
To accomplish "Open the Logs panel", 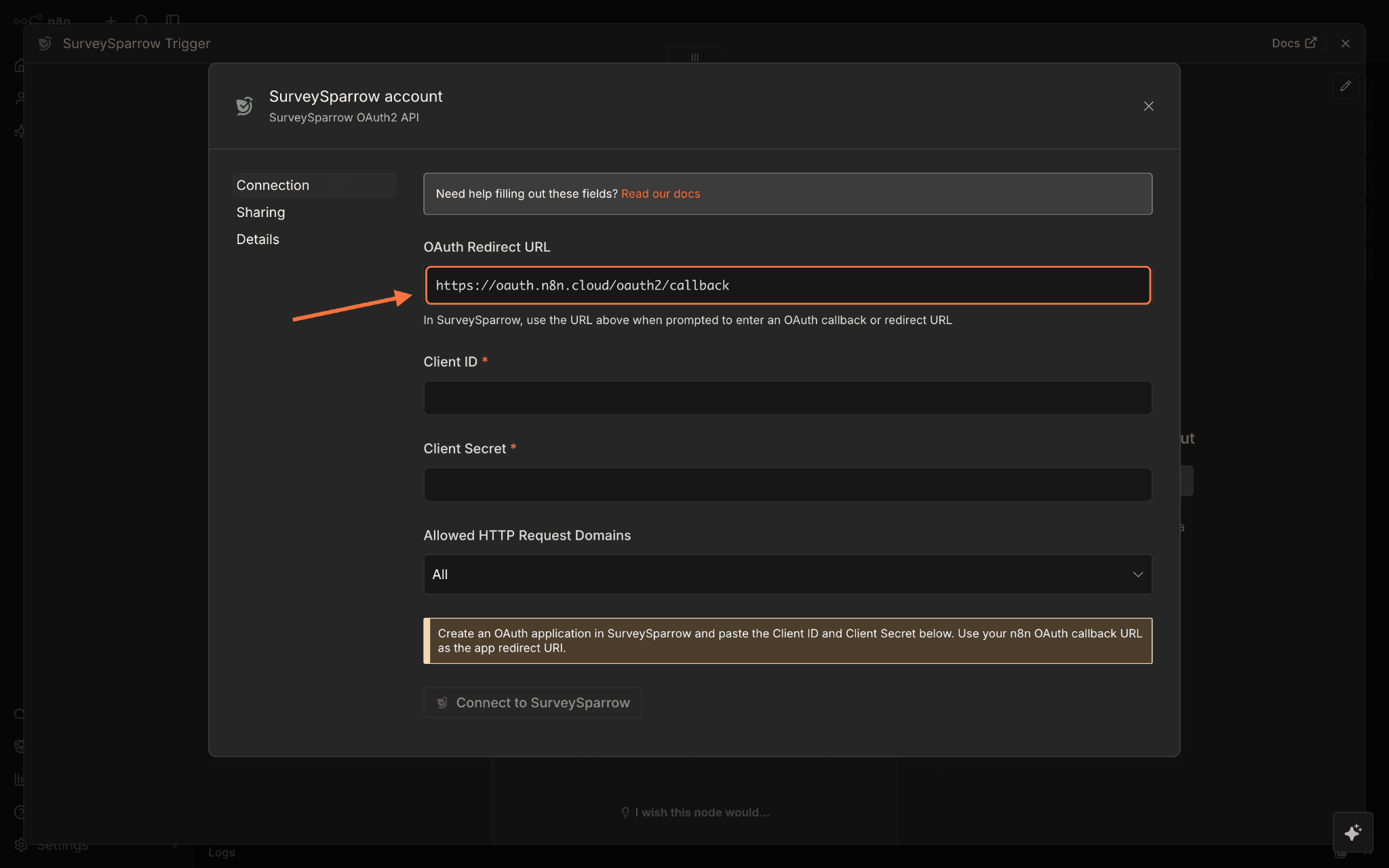I will pyautogui.click(x=222, y=852).
